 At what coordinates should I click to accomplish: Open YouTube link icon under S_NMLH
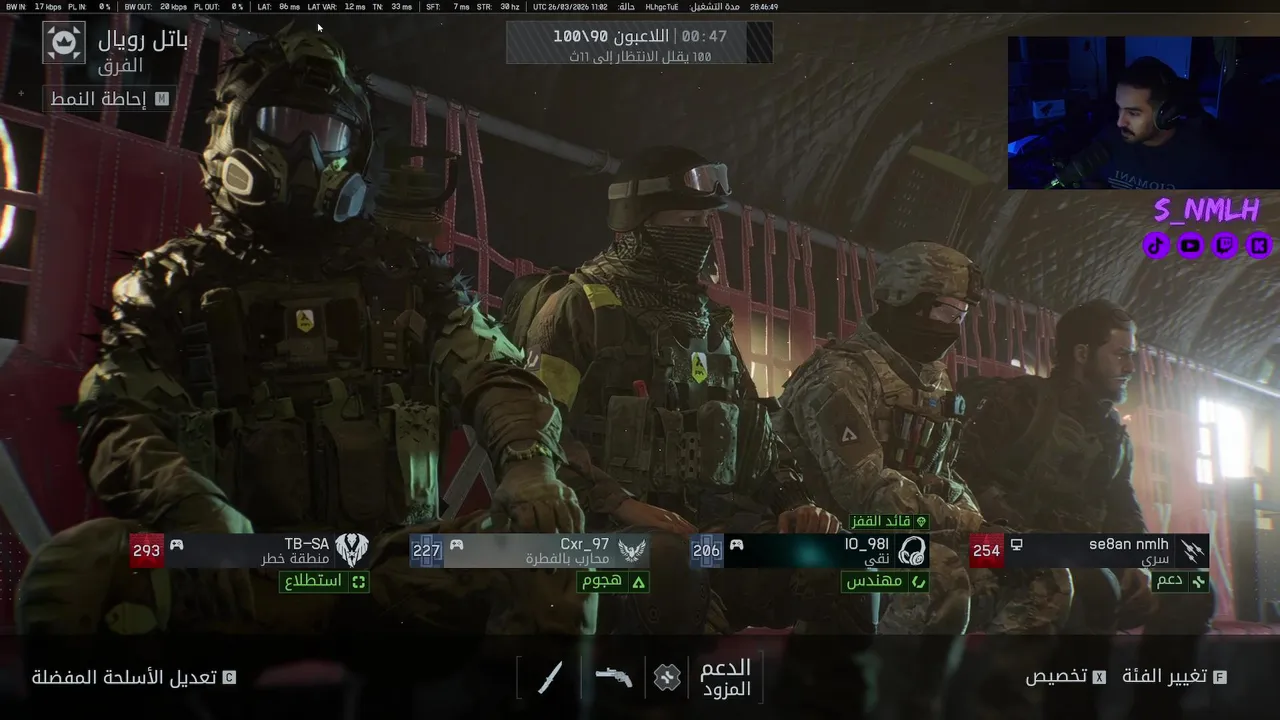pos(1190,245)
